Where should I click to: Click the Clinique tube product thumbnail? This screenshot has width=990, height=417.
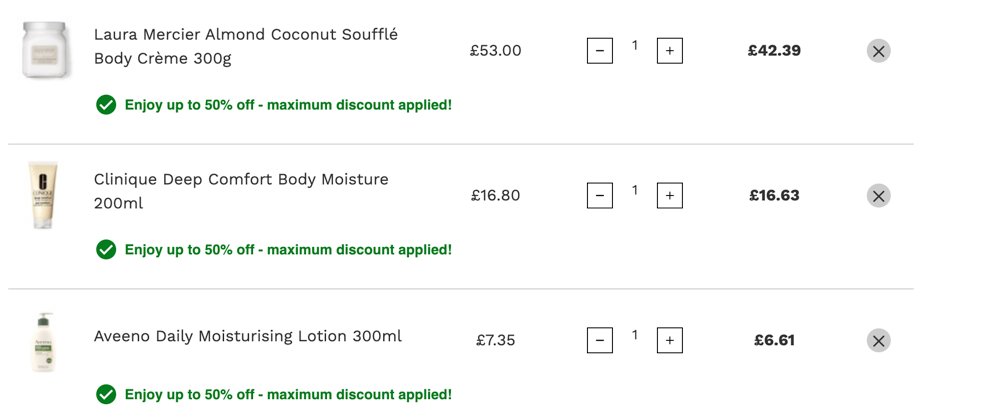pyautogui.click(x=44, y=195)
